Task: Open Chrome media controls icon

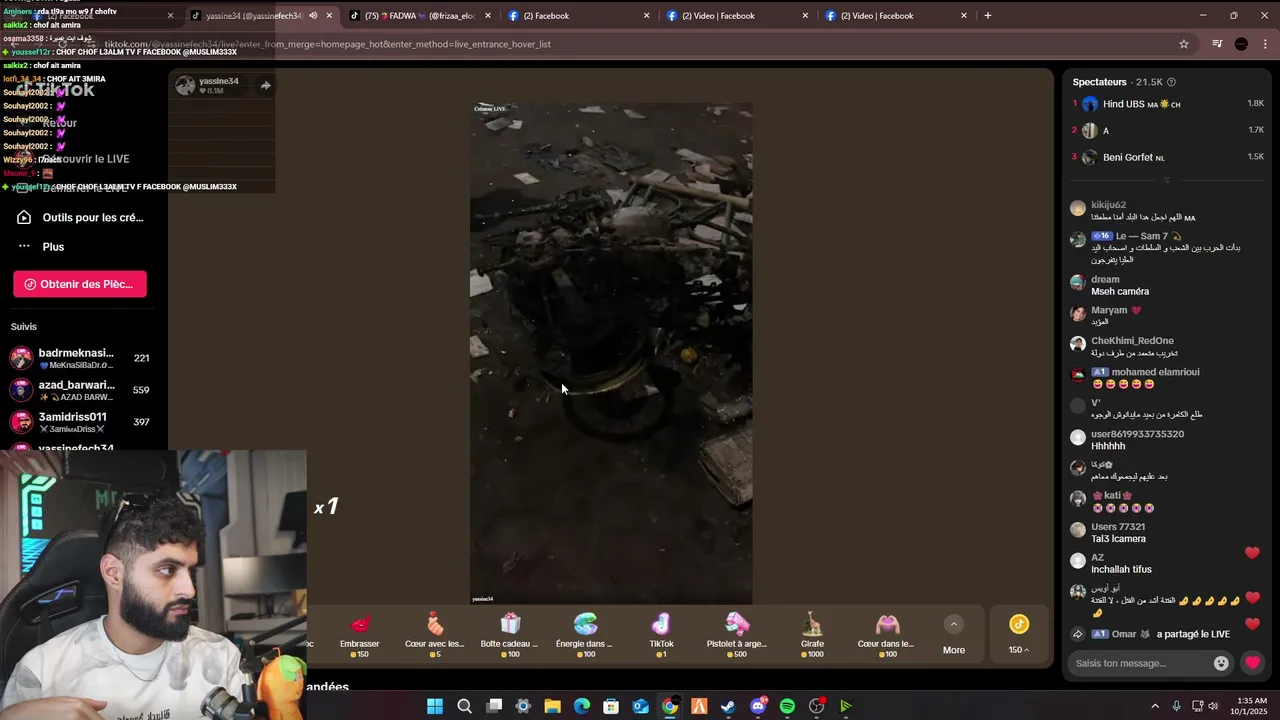Action: click(1217, 44)
